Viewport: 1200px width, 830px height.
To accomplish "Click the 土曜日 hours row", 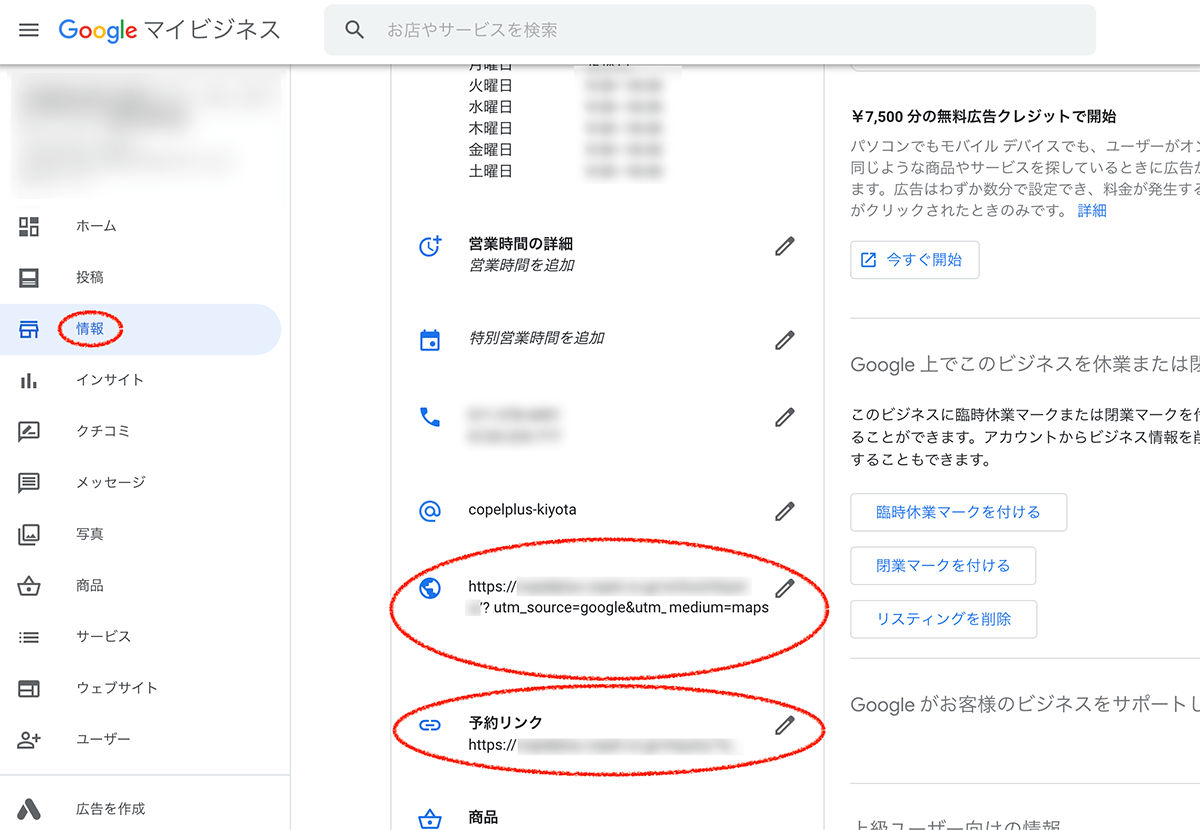I will tap(566, 172).
